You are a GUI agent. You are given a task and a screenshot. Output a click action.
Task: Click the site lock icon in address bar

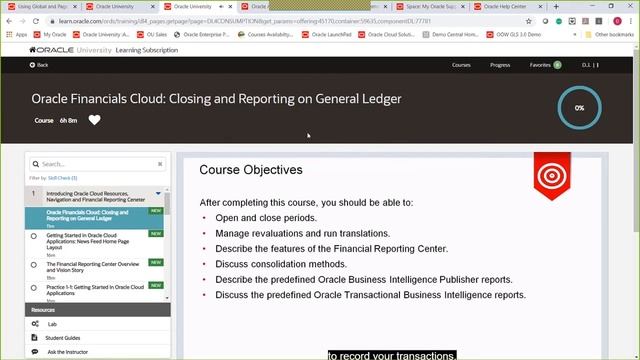52,21
